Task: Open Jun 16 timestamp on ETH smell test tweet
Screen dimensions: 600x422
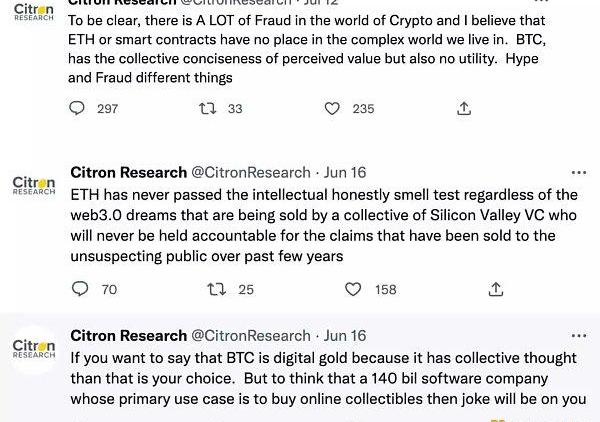Action: click(346, 173)
